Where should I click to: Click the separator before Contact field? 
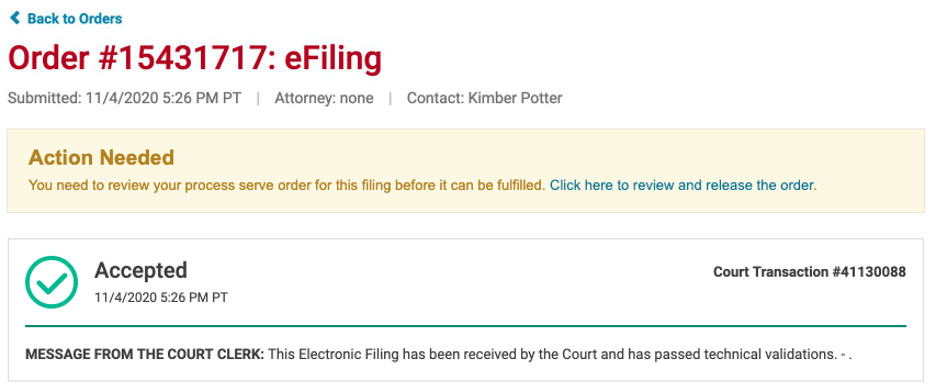point(390,98)
